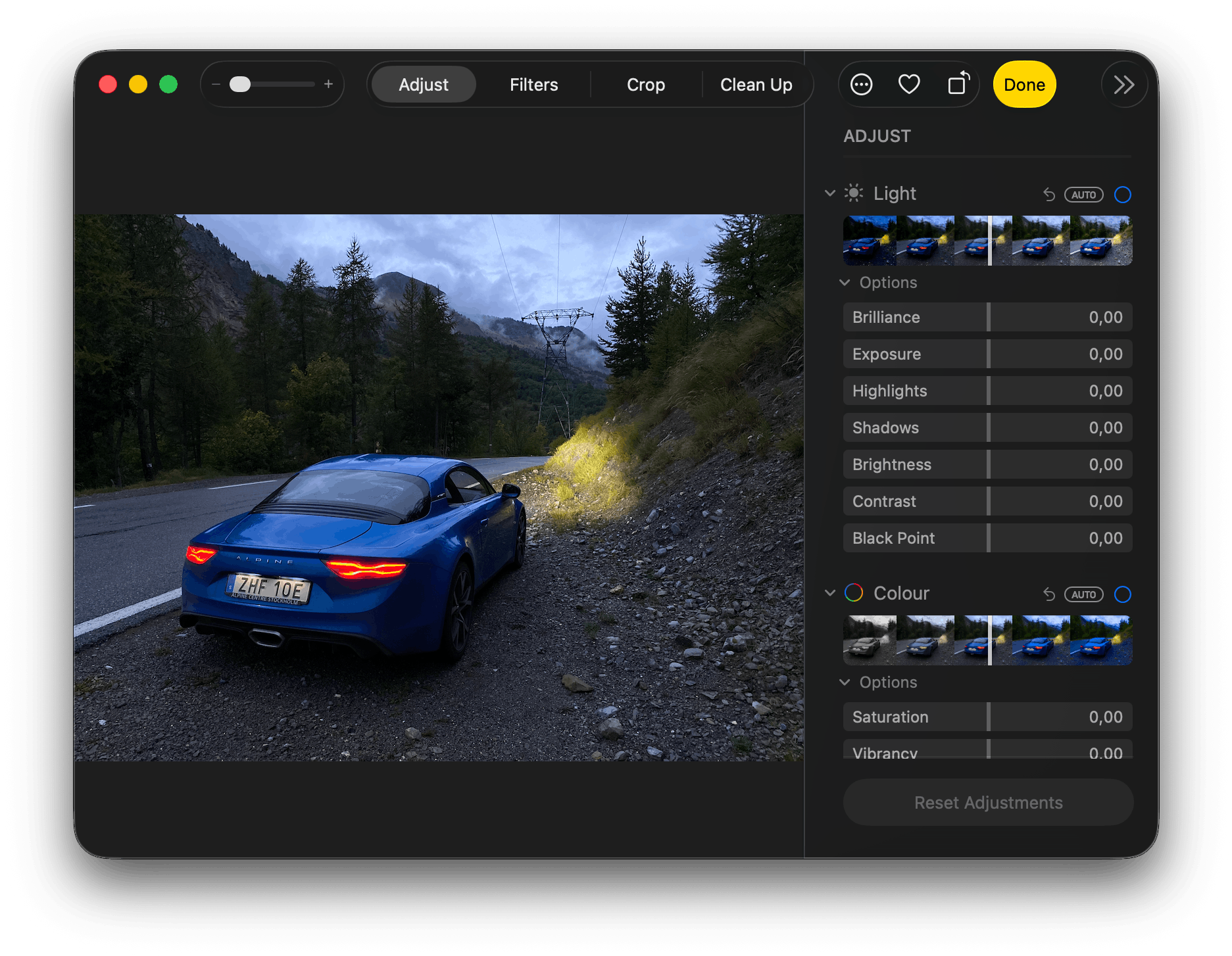Revert Light adjustments with undo arrow
Image resolution: width=1232 pixels, height=956 pixels.
click(1049, 195)
